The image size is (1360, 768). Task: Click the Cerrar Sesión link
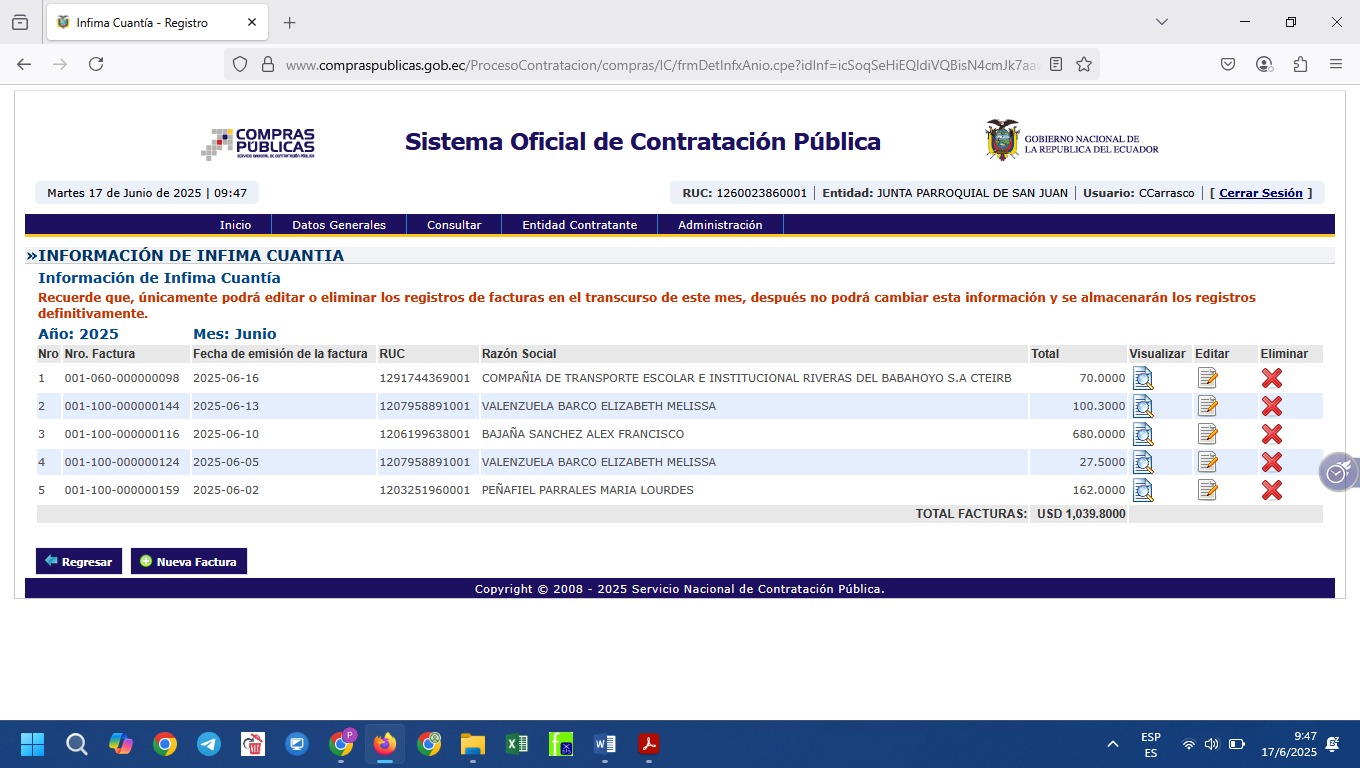click(1260, 193)
